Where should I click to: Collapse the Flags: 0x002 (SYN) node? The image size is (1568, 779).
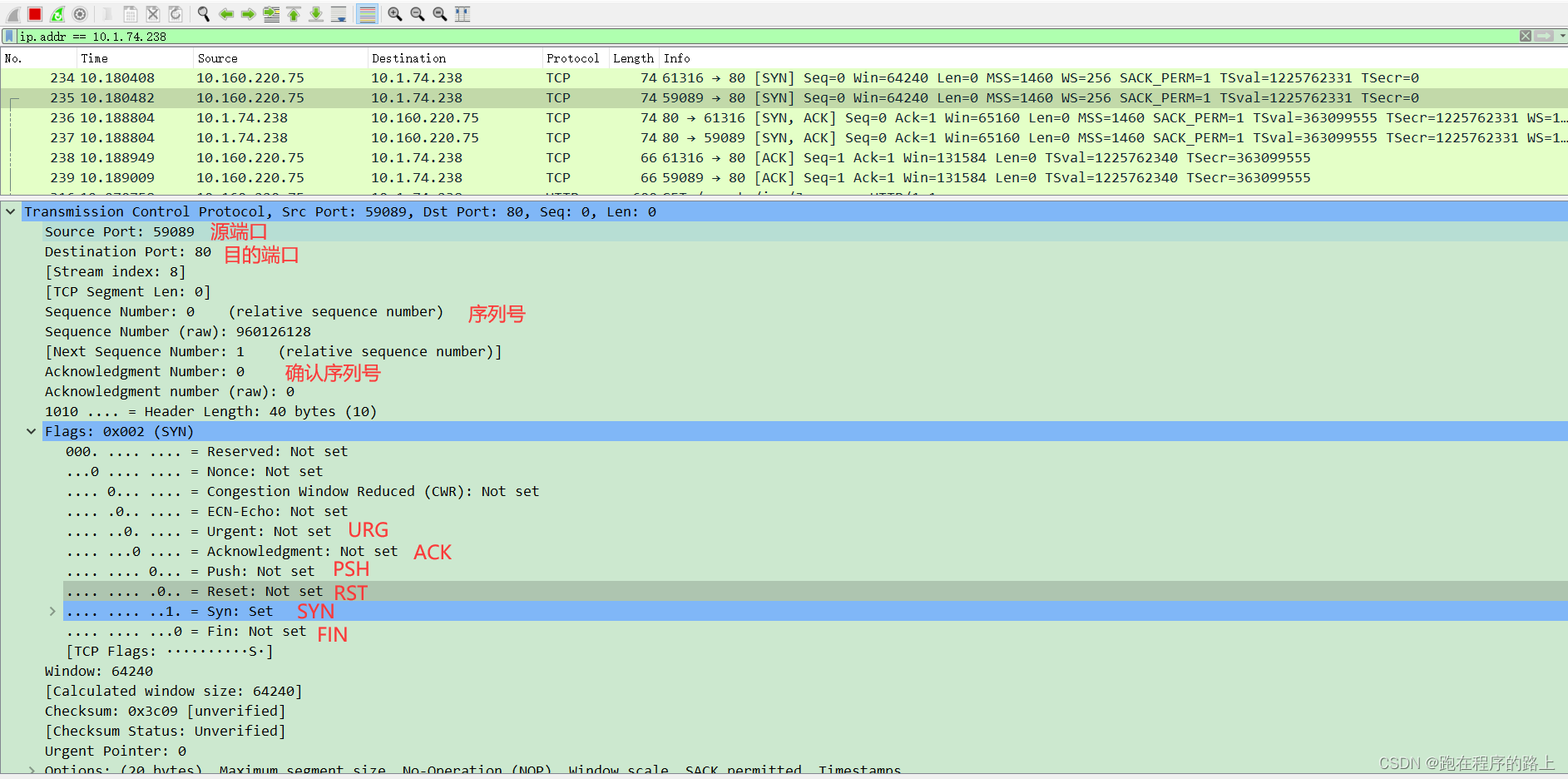click(x=31, y=432)
